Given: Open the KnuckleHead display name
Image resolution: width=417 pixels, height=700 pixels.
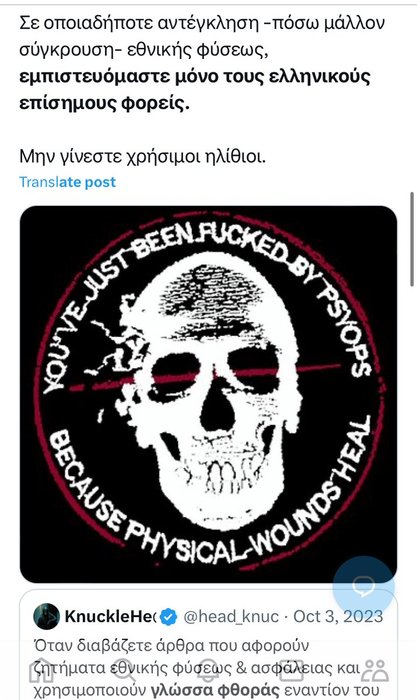Looking at the screenshot, I should (x=110, y=617).
